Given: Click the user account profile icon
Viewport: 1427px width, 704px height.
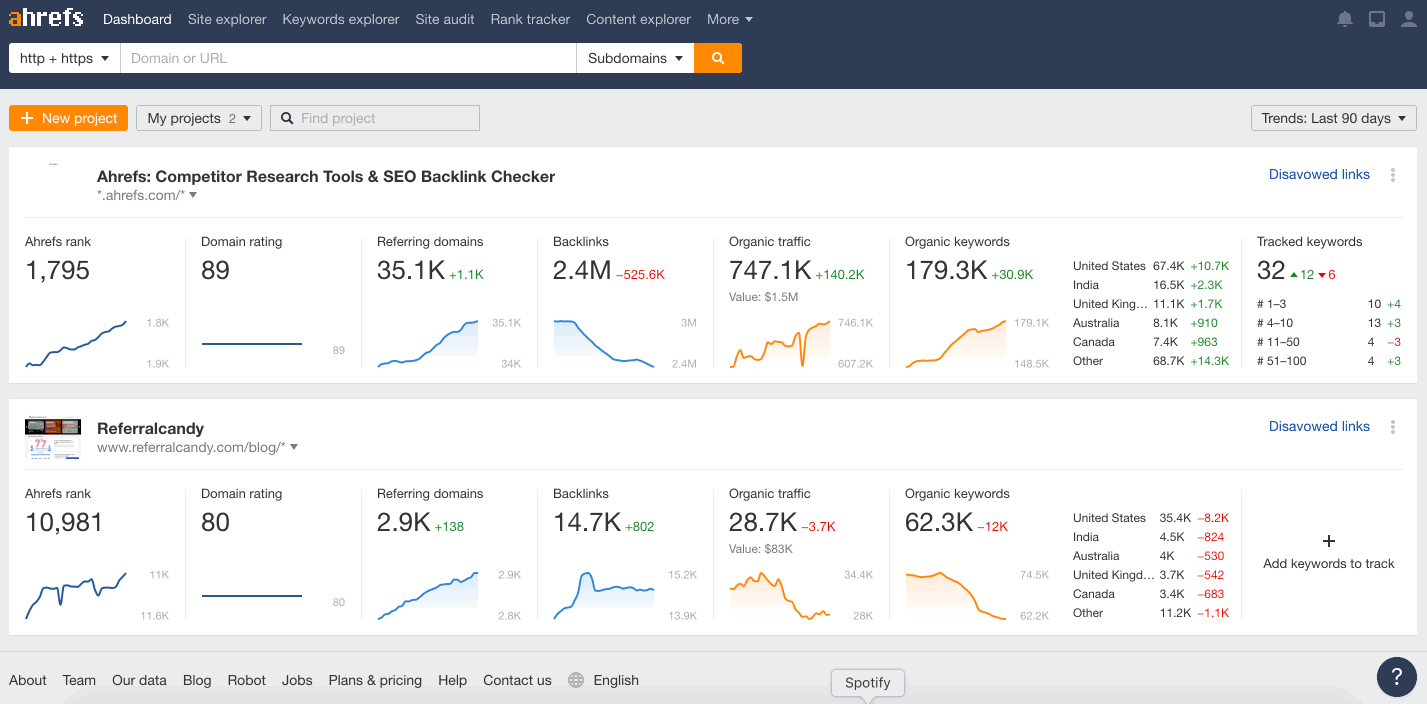Looking at the screenshot, I should 1409,19.
